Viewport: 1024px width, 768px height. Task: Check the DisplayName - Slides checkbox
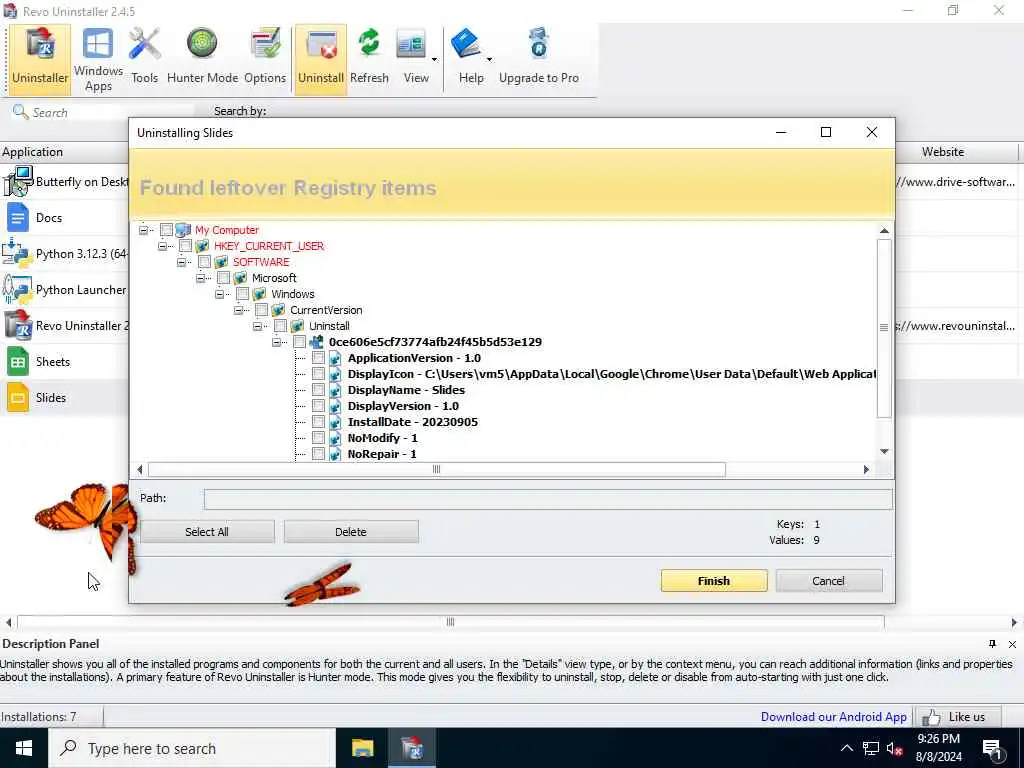pyautogui.click(x=318, y=390)
